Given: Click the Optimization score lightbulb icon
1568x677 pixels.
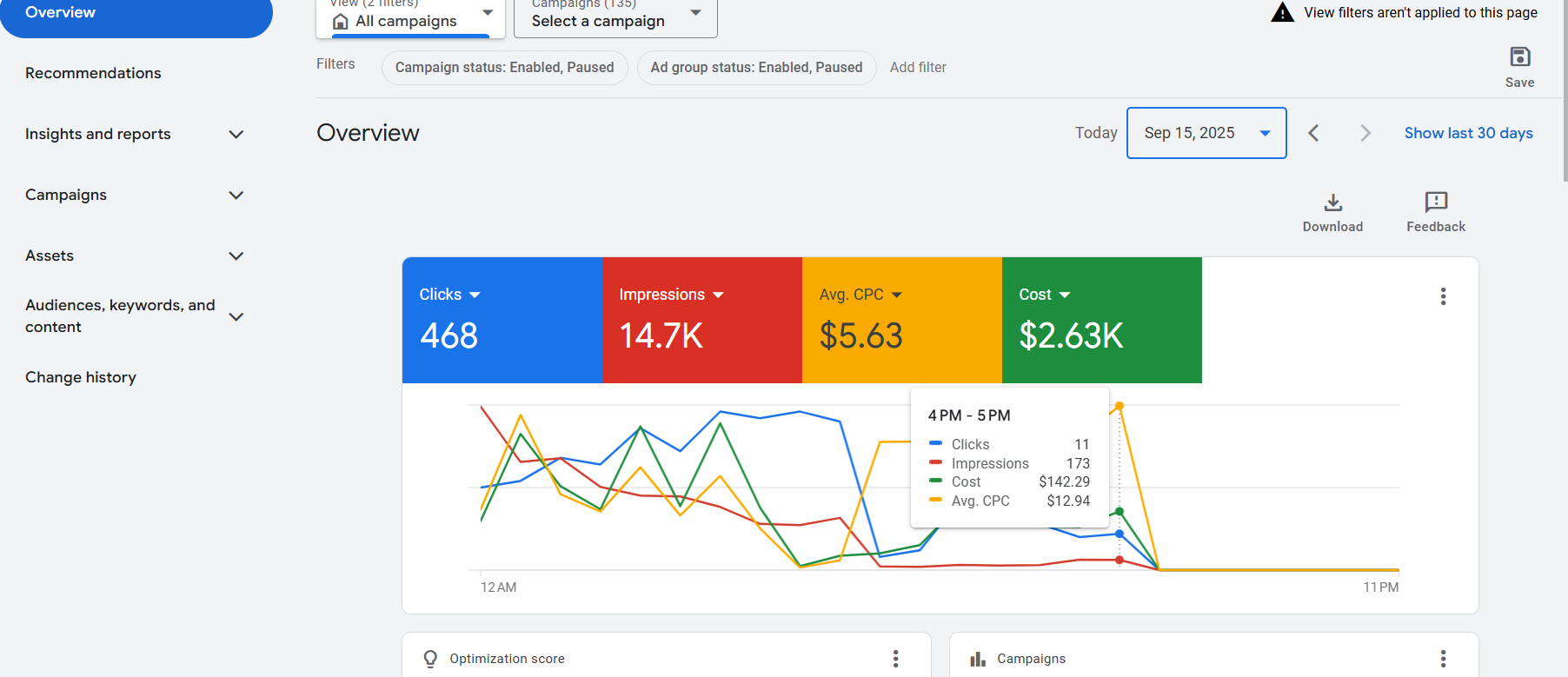Looking at the screenshot, I should tap(430, 659).
